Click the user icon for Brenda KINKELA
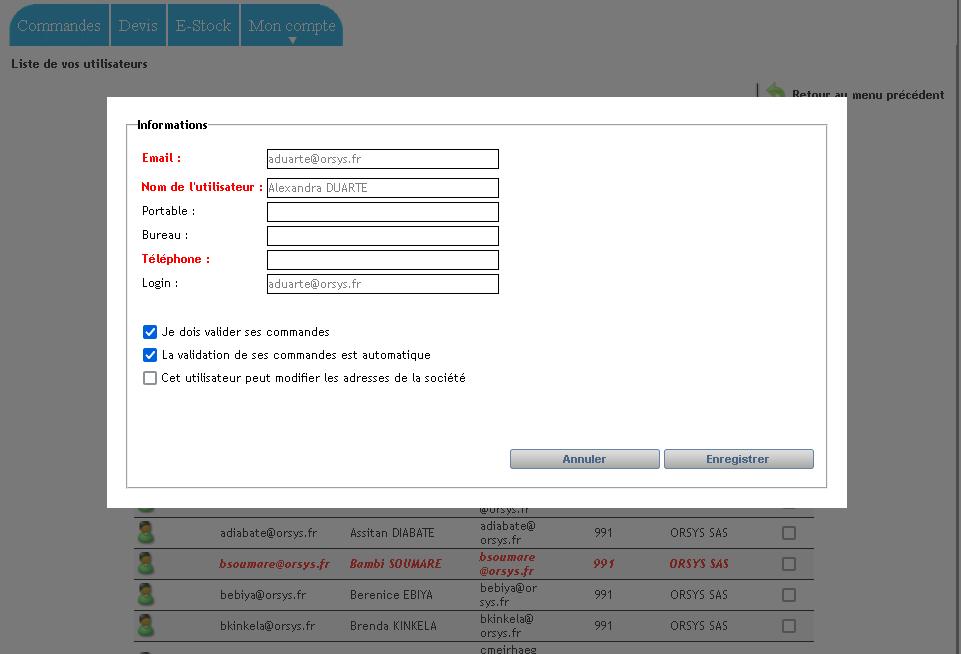The width and height of the screenshot is (961, 654). 147,625
